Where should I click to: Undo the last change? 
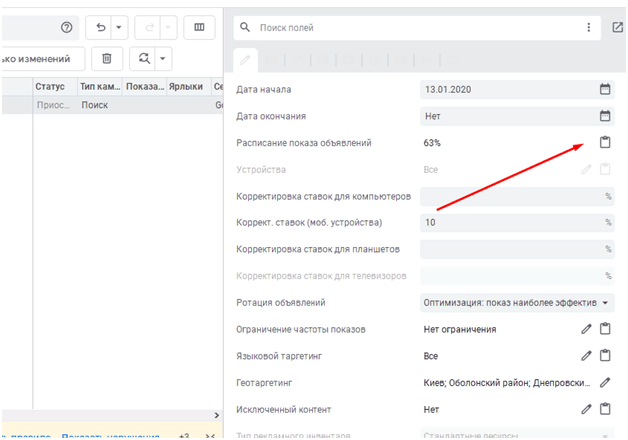[101, 27]
